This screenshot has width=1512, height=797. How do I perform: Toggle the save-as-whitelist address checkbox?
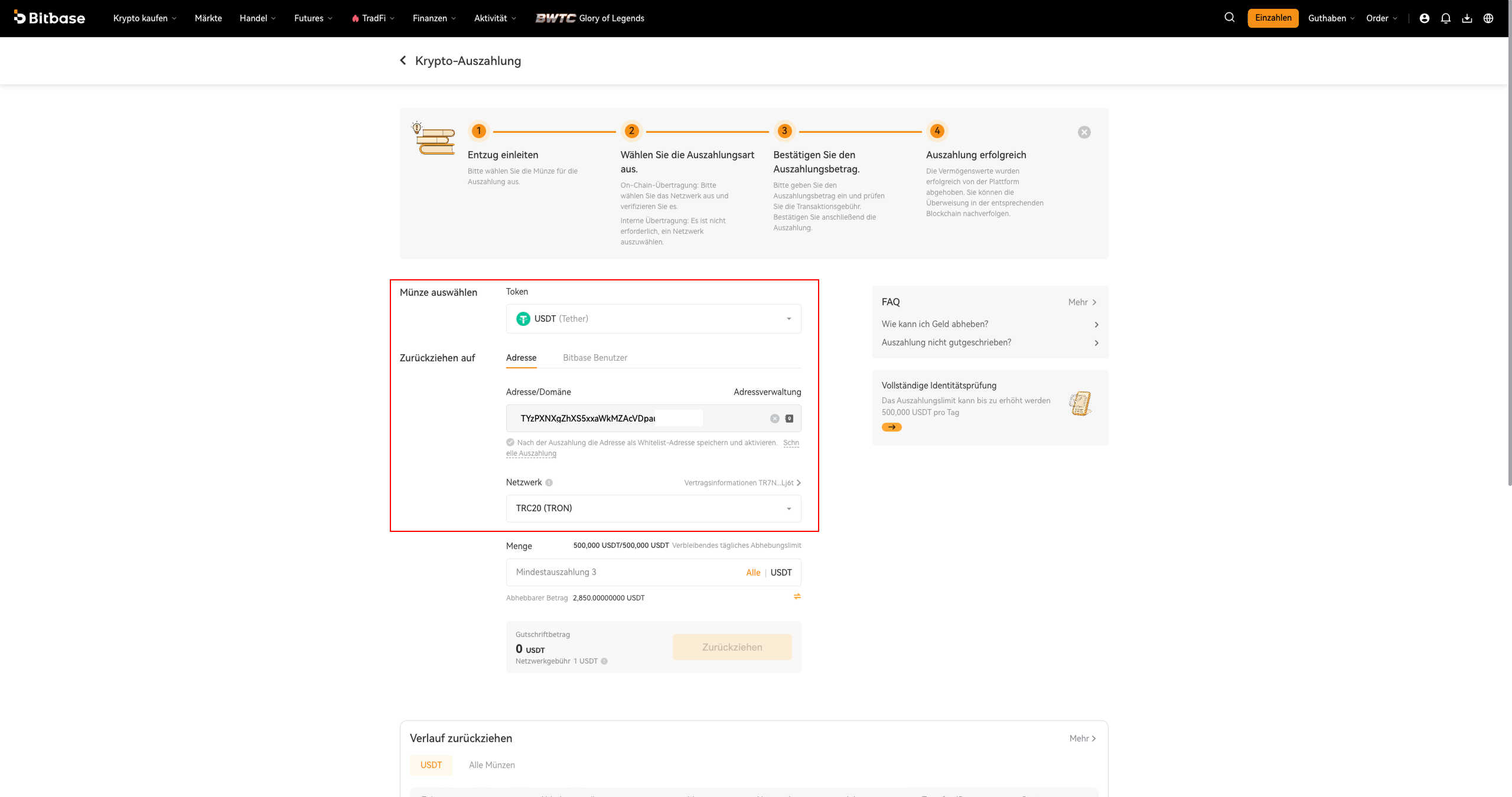(510, 442)
